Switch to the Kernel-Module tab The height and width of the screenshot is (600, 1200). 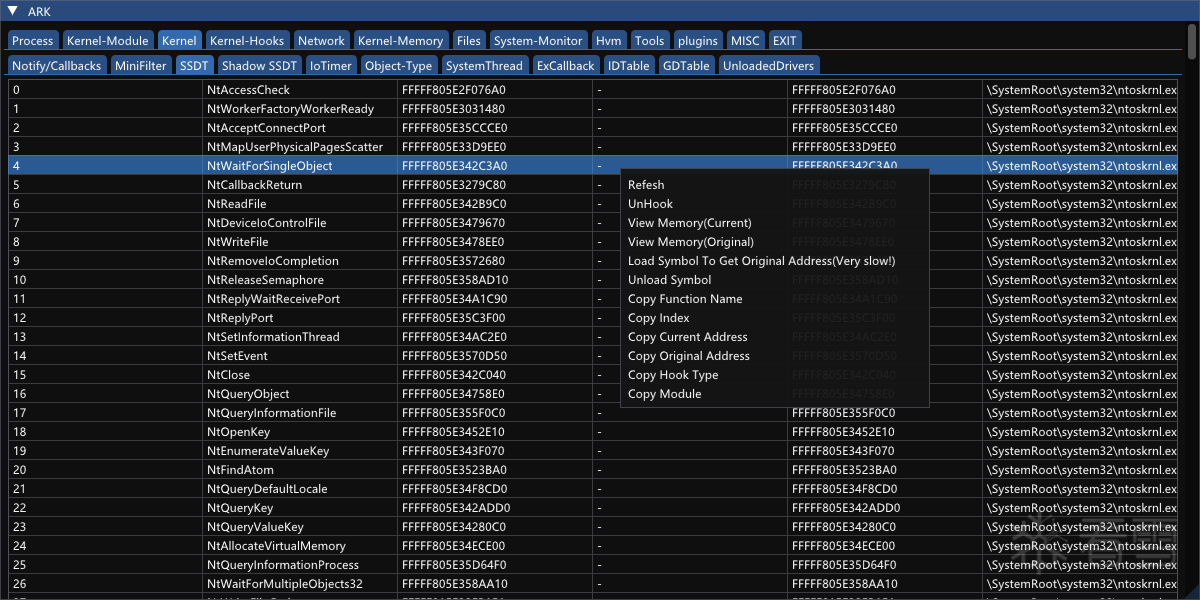(x=108, y=41)
